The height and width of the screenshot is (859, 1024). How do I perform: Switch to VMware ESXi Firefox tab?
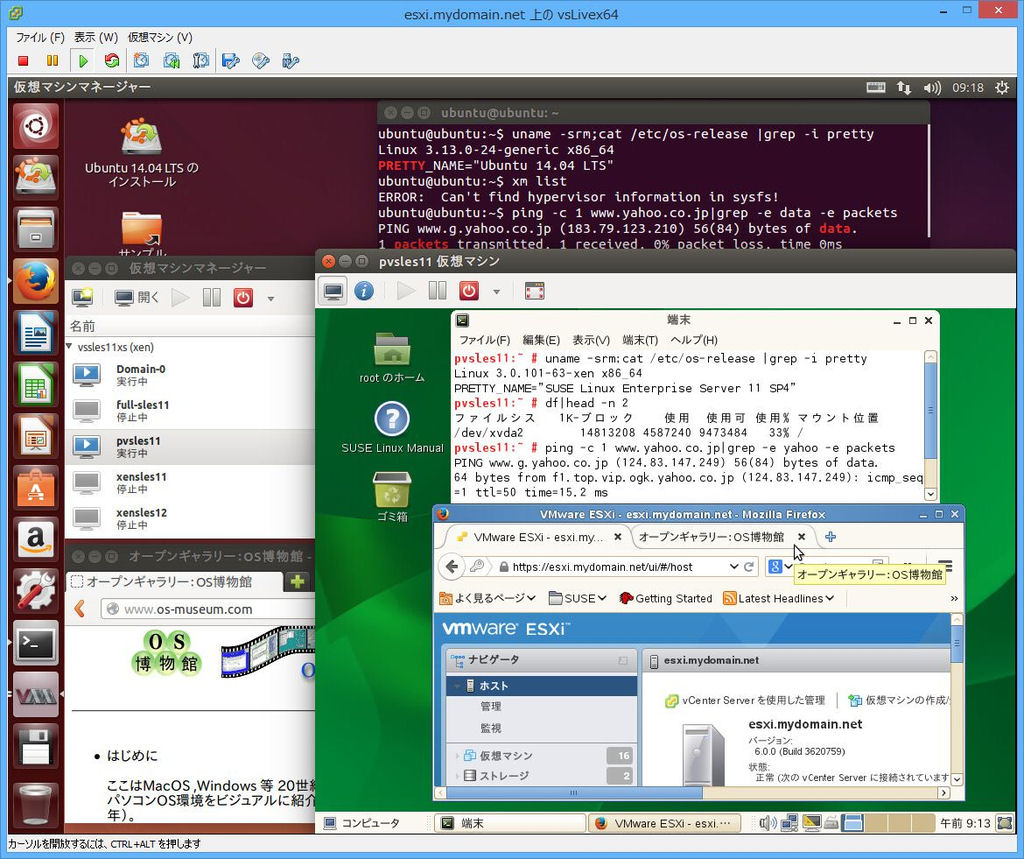tap(537, 537)
